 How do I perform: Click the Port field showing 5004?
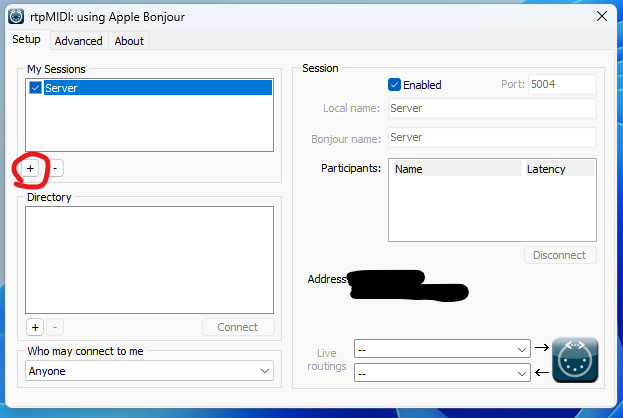tap(562, 84)
